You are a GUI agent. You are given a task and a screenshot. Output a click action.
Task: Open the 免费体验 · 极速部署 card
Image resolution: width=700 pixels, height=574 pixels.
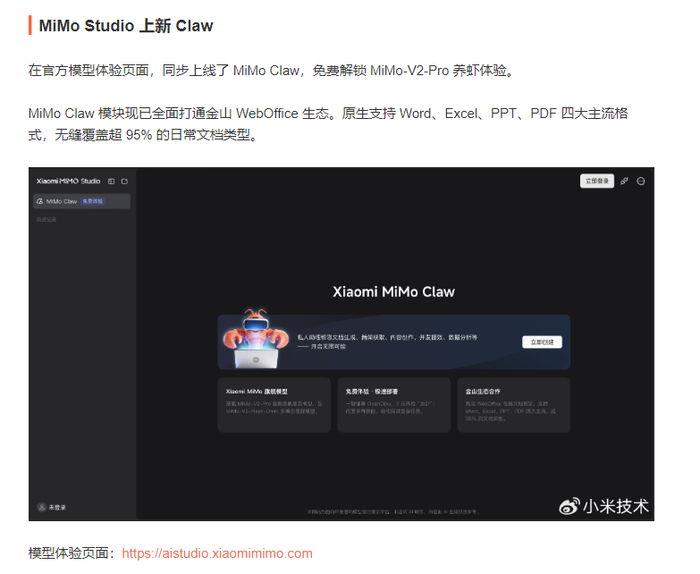[394, 405]
